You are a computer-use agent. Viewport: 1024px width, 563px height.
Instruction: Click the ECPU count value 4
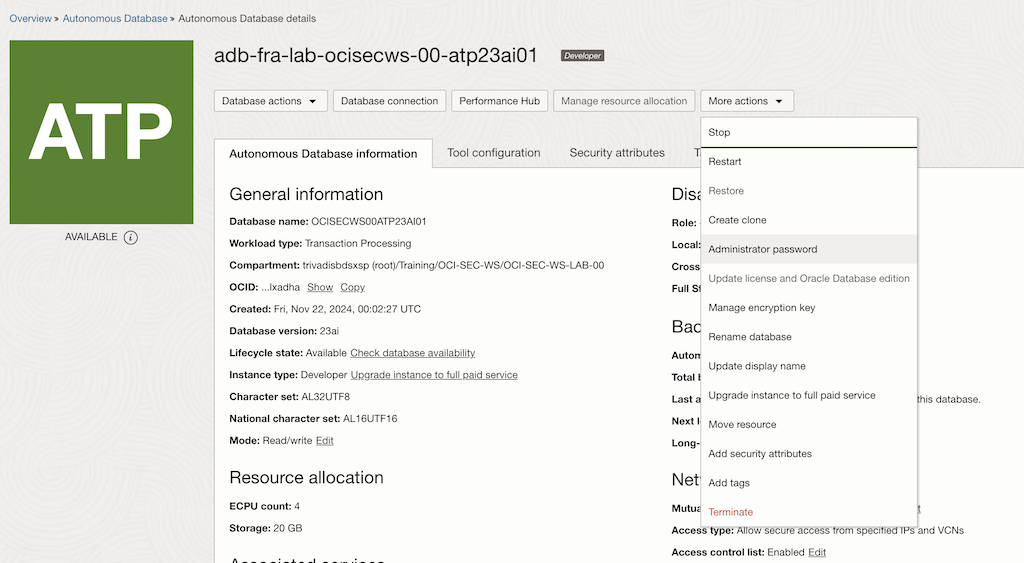(x=297, y=506)
